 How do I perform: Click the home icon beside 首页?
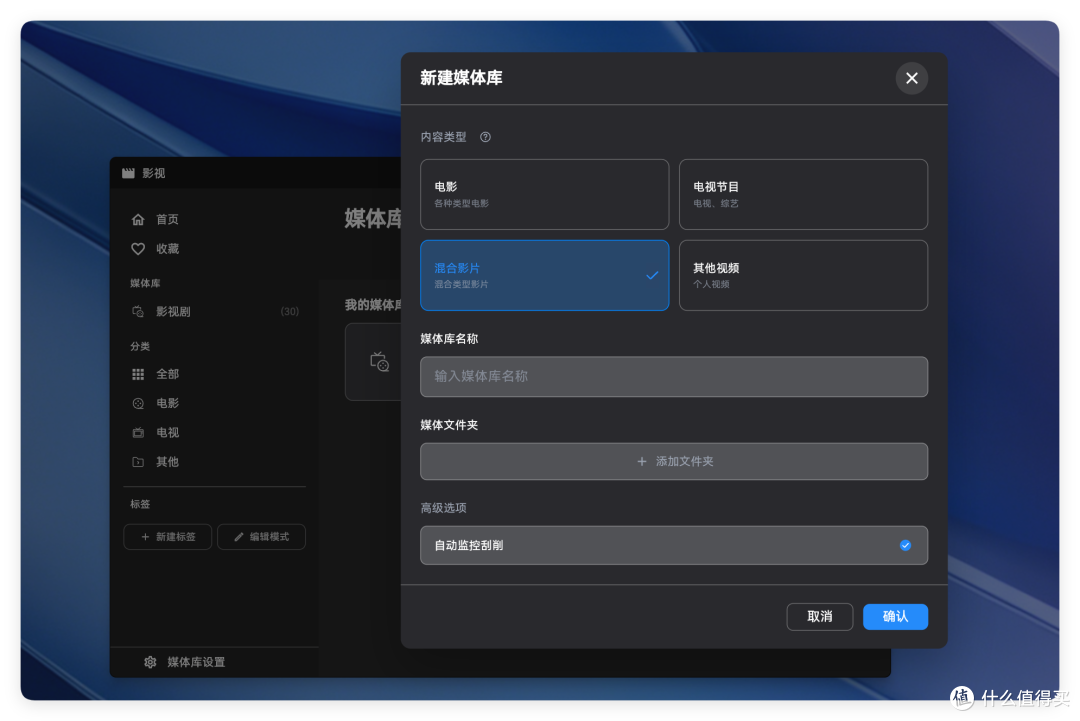(138, 220)
